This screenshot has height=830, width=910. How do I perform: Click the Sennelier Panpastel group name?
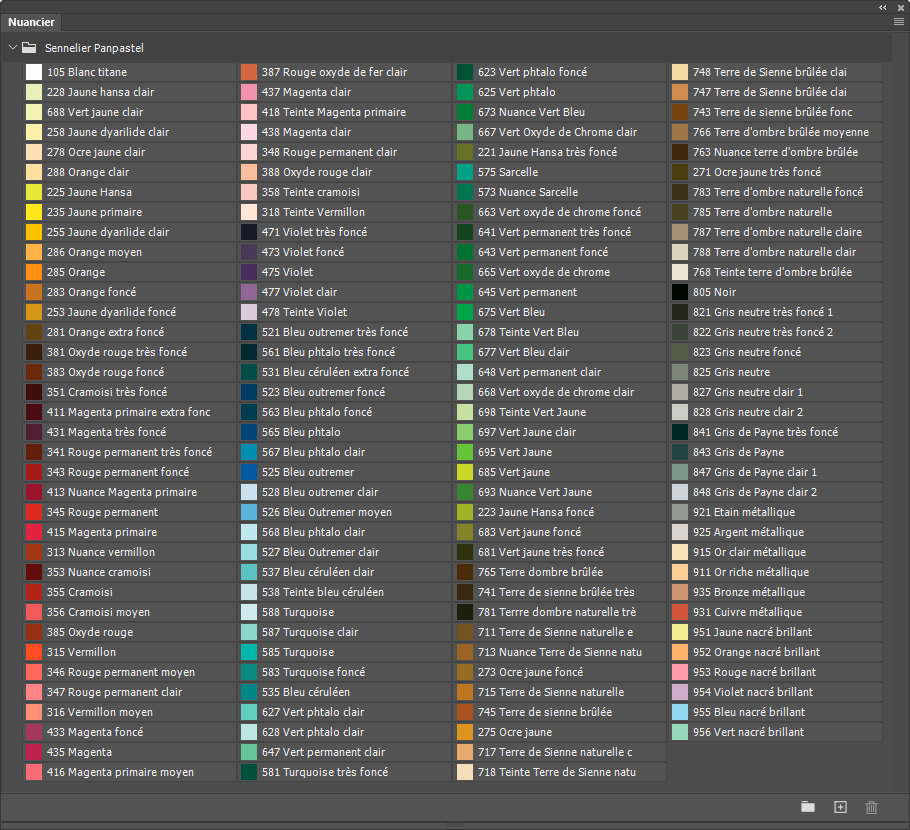[95, 48]
